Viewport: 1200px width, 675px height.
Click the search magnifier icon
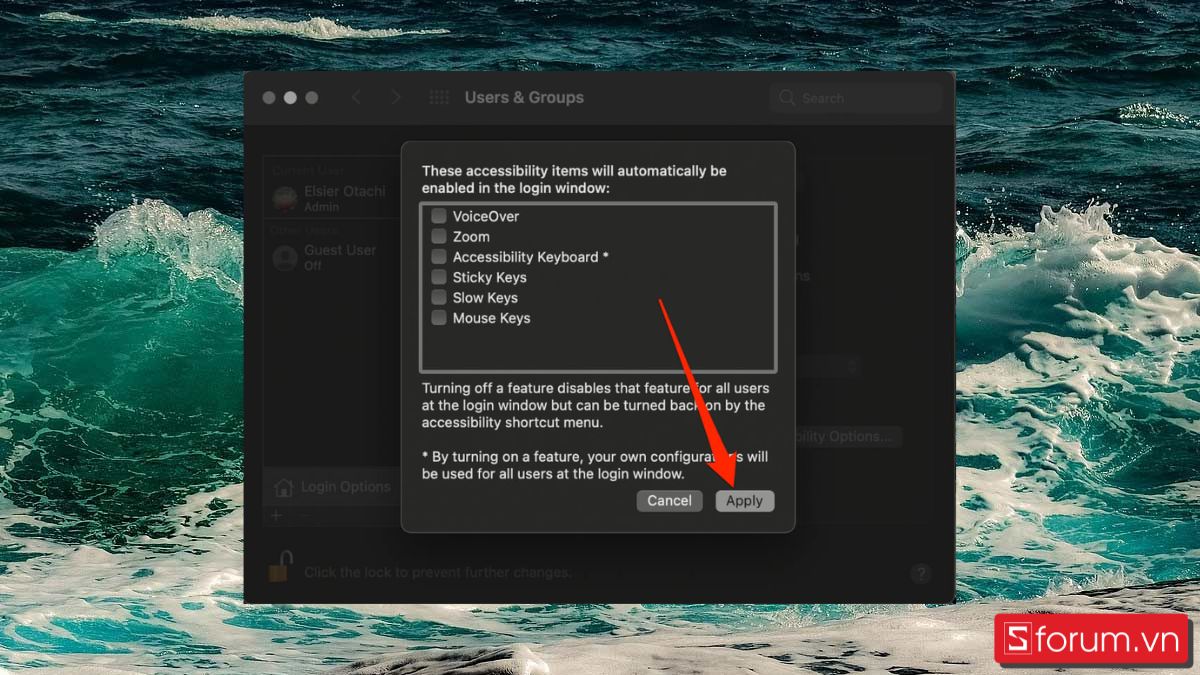pos(787,98)
